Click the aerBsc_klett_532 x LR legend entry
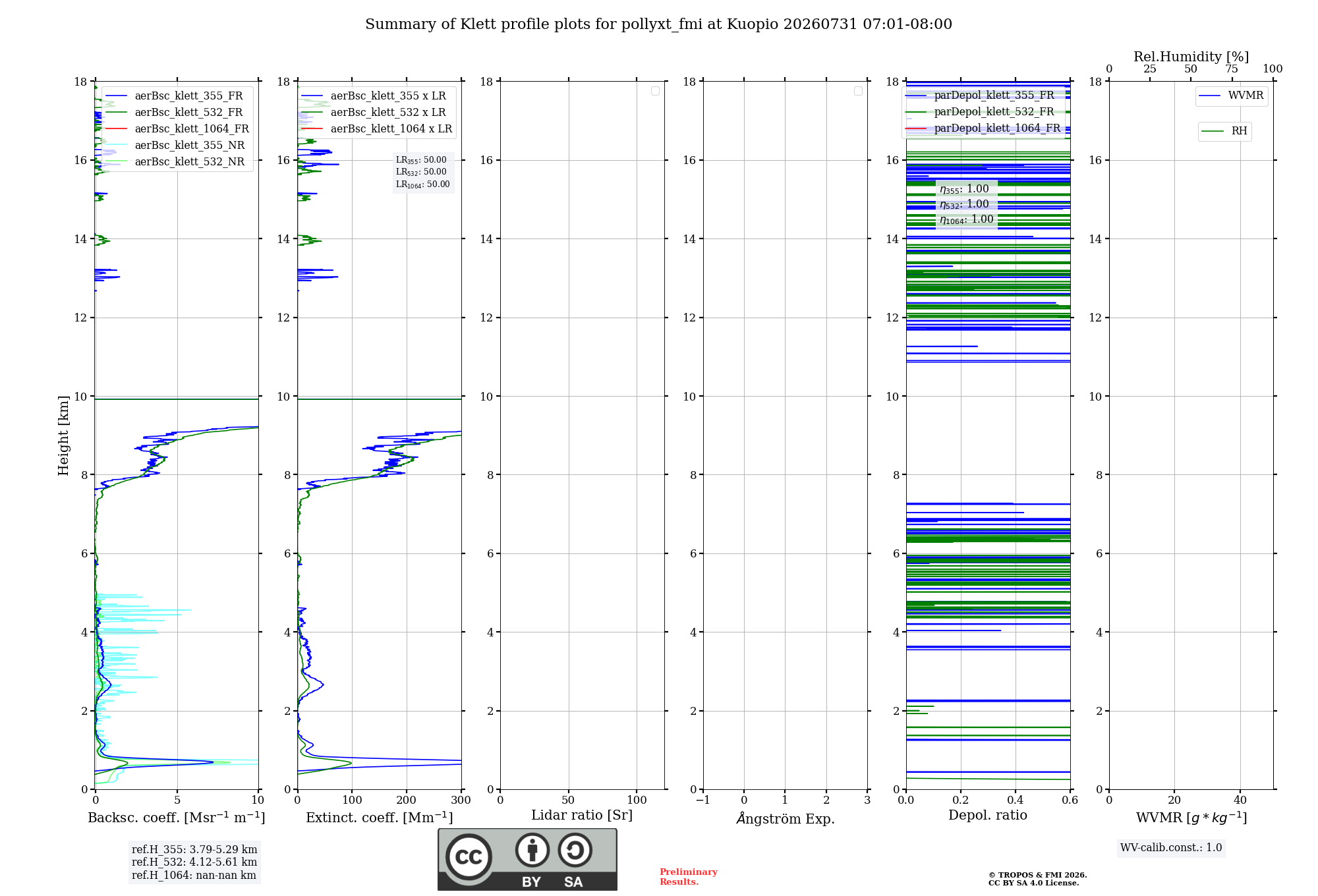The height and width of the screenshot is (896, 1318). (x=374, y=113)
